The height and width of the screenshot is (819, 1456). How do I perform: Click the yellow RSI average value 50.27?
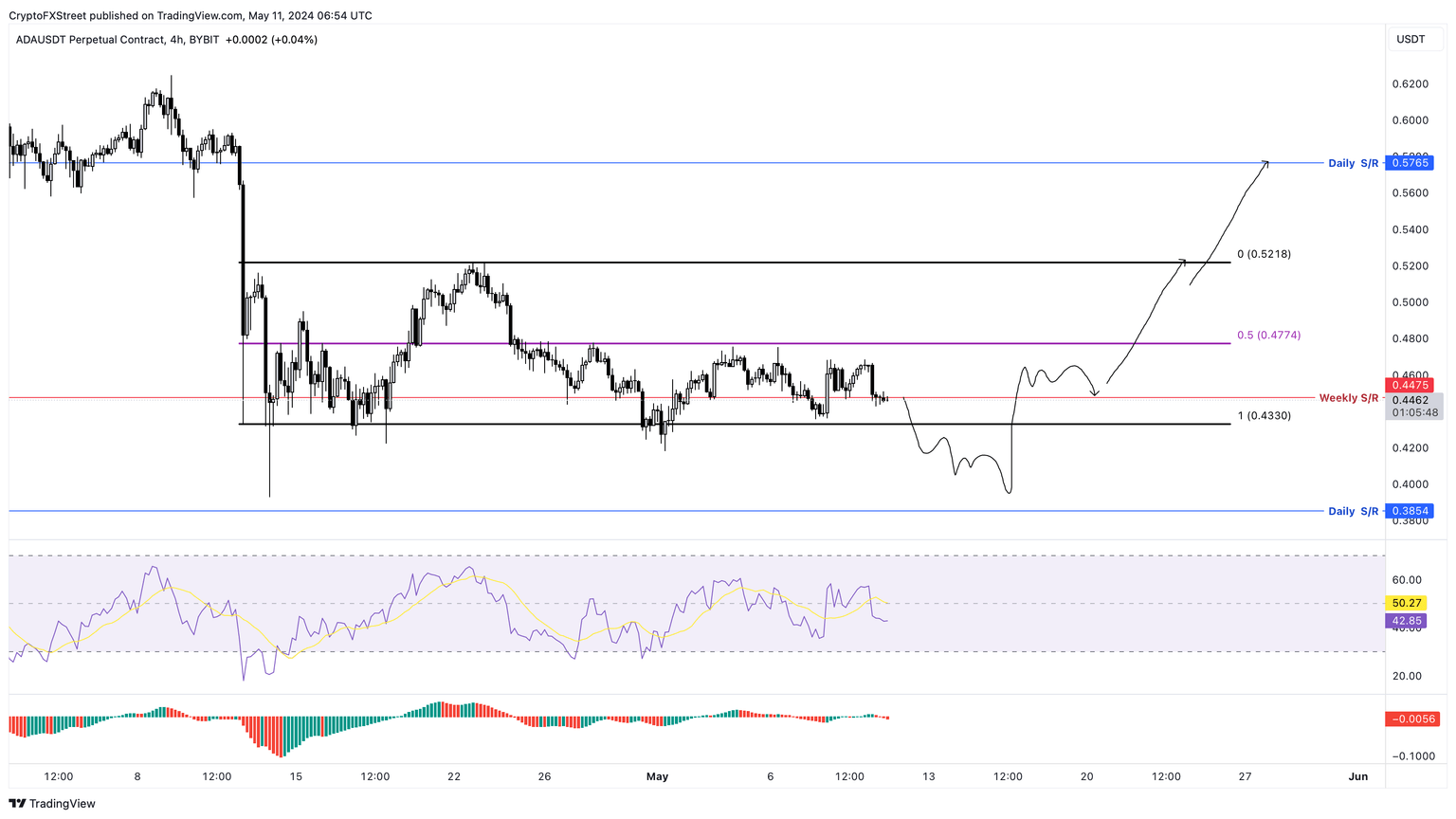(1407, 603)
